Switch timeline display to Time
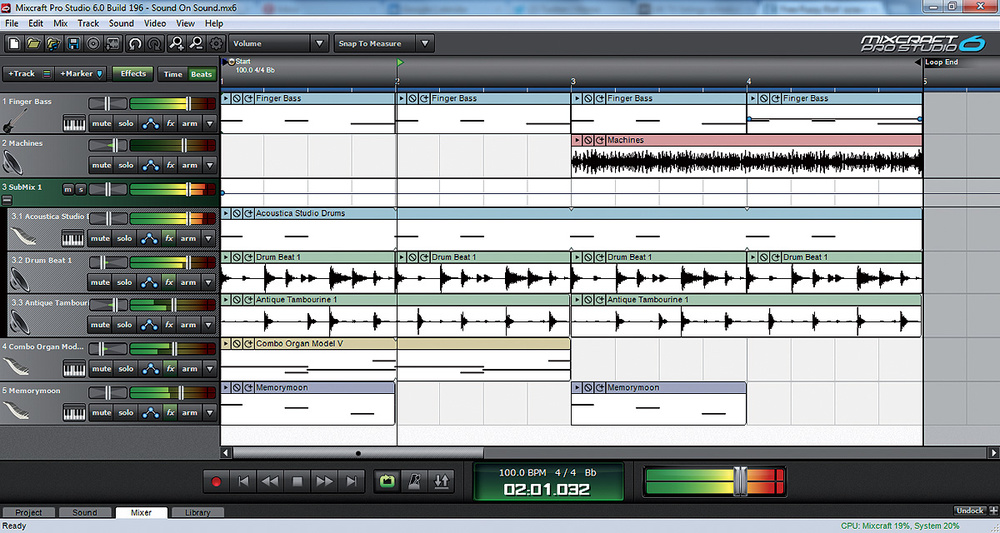 click(x=173, y=74)
